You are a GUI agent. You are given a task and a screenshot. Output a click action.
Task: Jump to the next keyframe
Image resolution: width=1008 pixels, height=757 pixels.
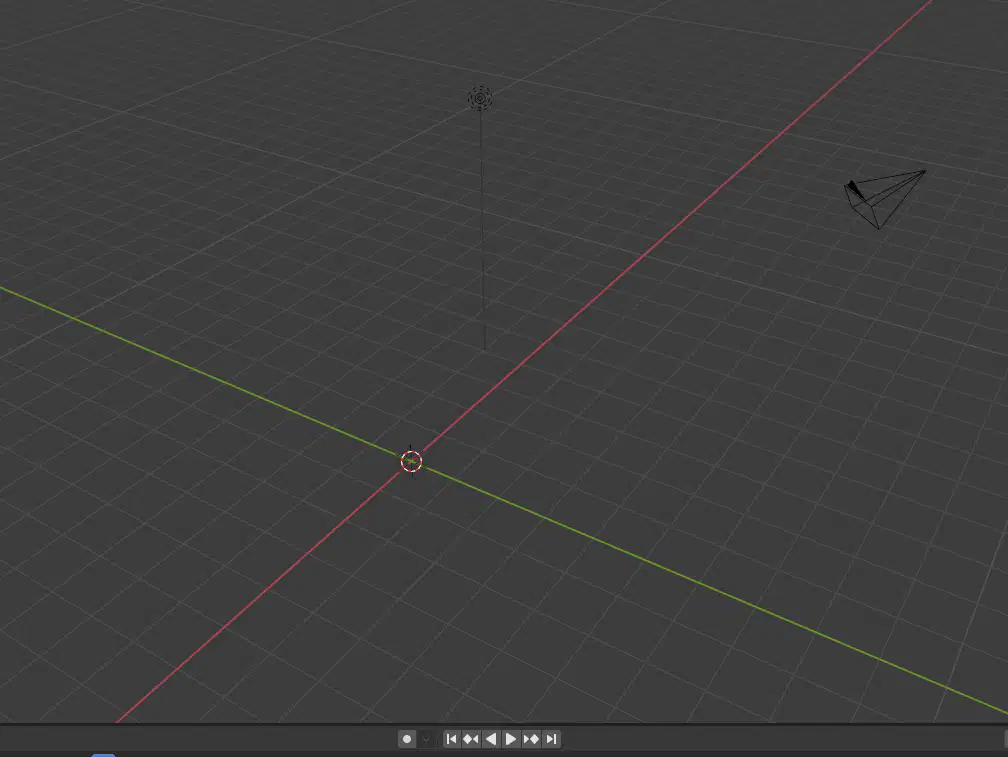pyautogui.click(x=531, y=739)
